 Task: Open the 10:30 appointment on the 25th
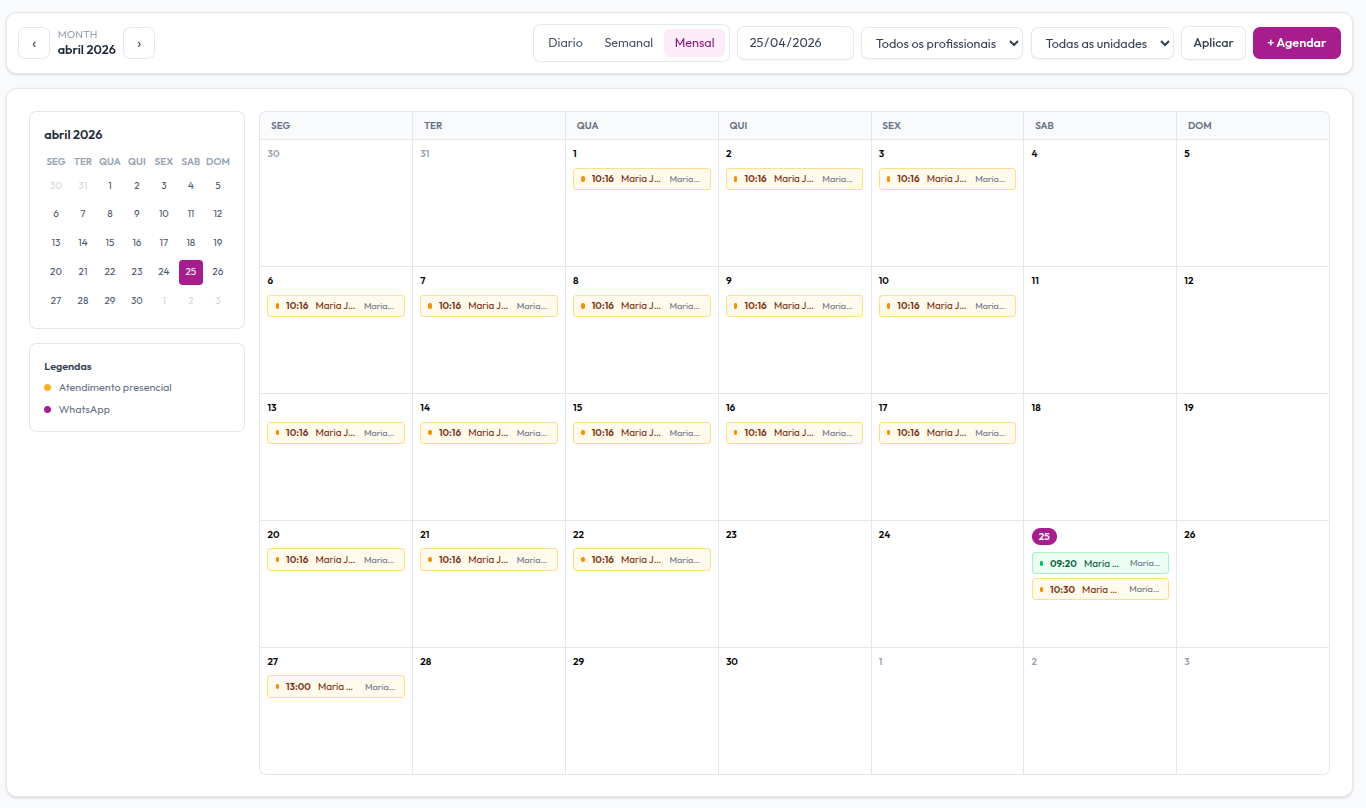click(x=1100, y=590)
